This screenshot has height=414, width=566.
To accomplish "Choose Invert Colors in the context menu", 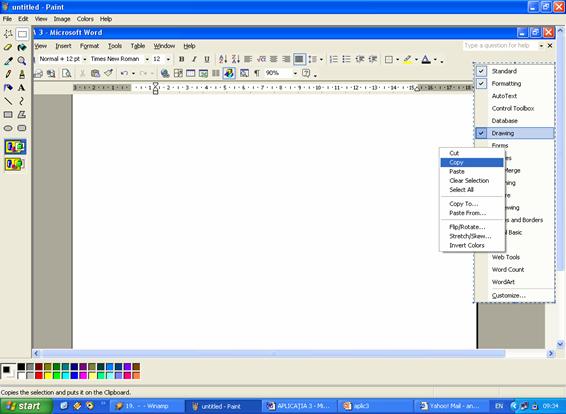I will pyautogui.click(x=472, y=245).
